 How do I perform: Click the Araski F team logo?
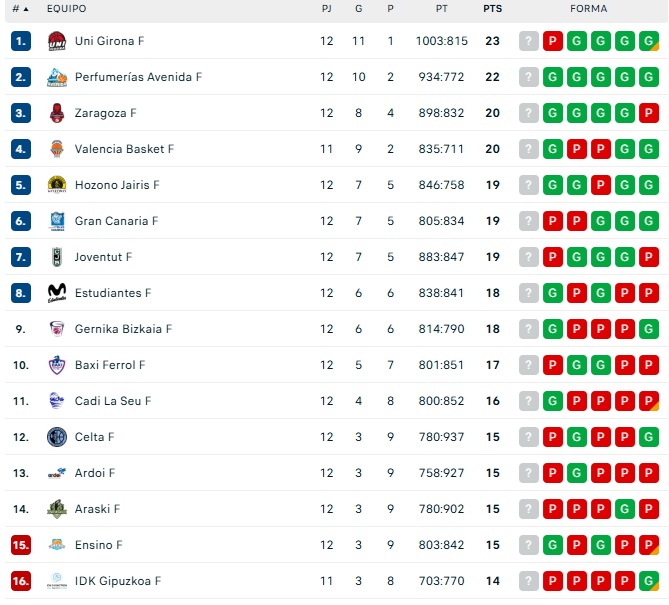(57, 509)
